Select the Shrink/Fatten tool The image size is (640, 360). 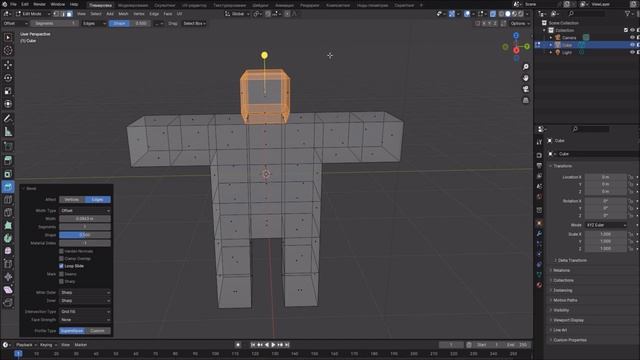pyautogui.click(x=8, y=277)
